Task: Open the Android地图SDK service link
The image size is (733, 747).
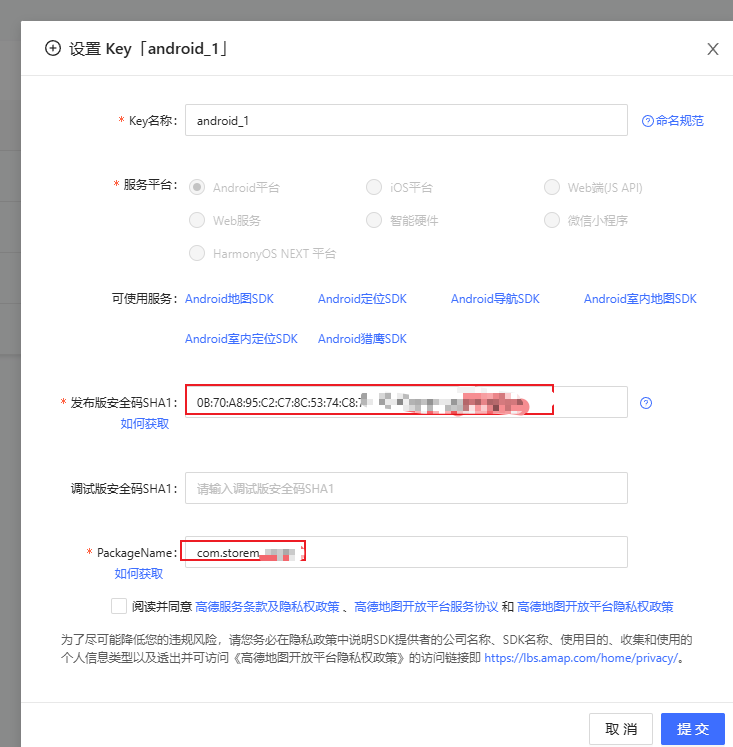Action: coord(229,299)
